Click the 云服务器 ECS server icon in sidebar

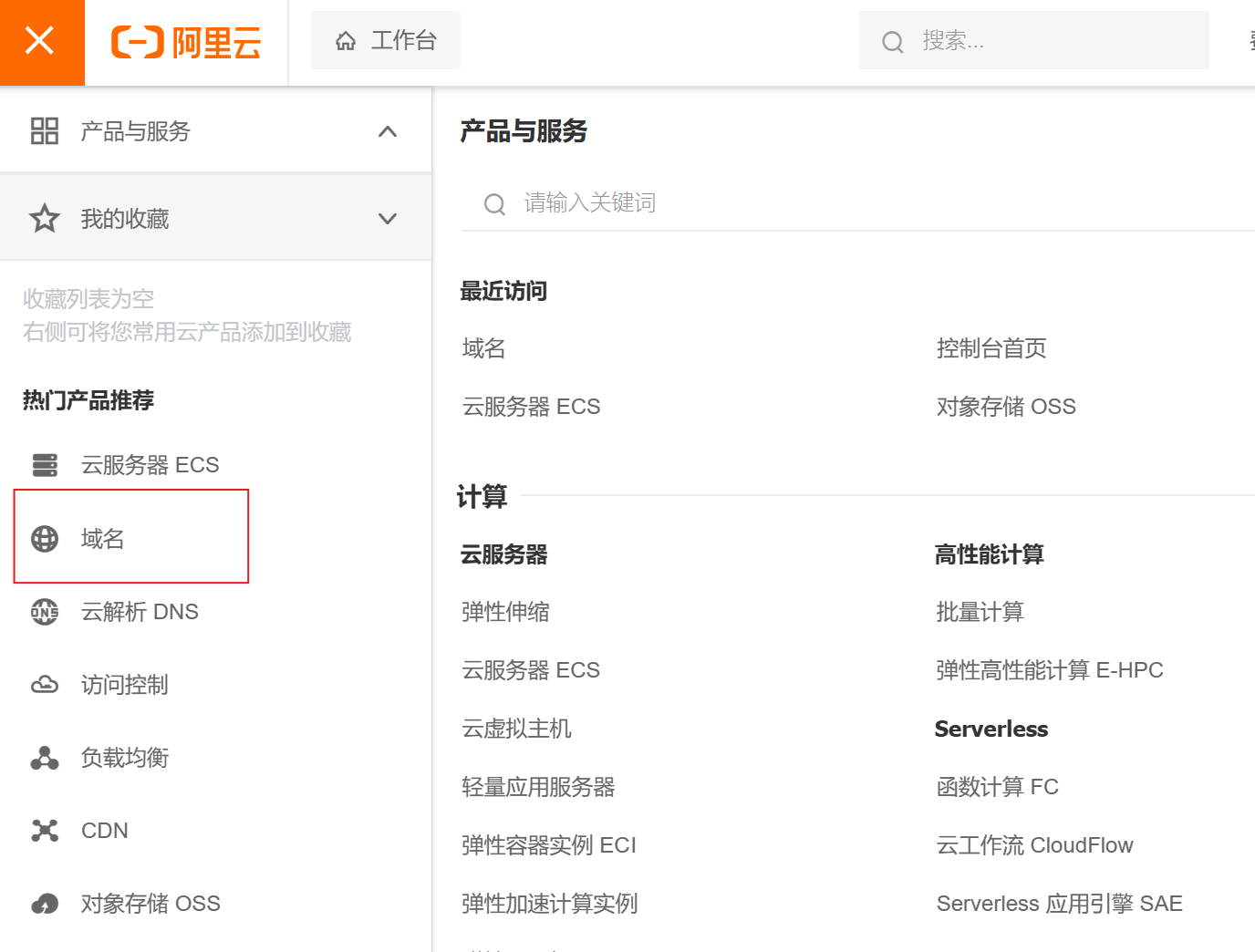(45, 465)
